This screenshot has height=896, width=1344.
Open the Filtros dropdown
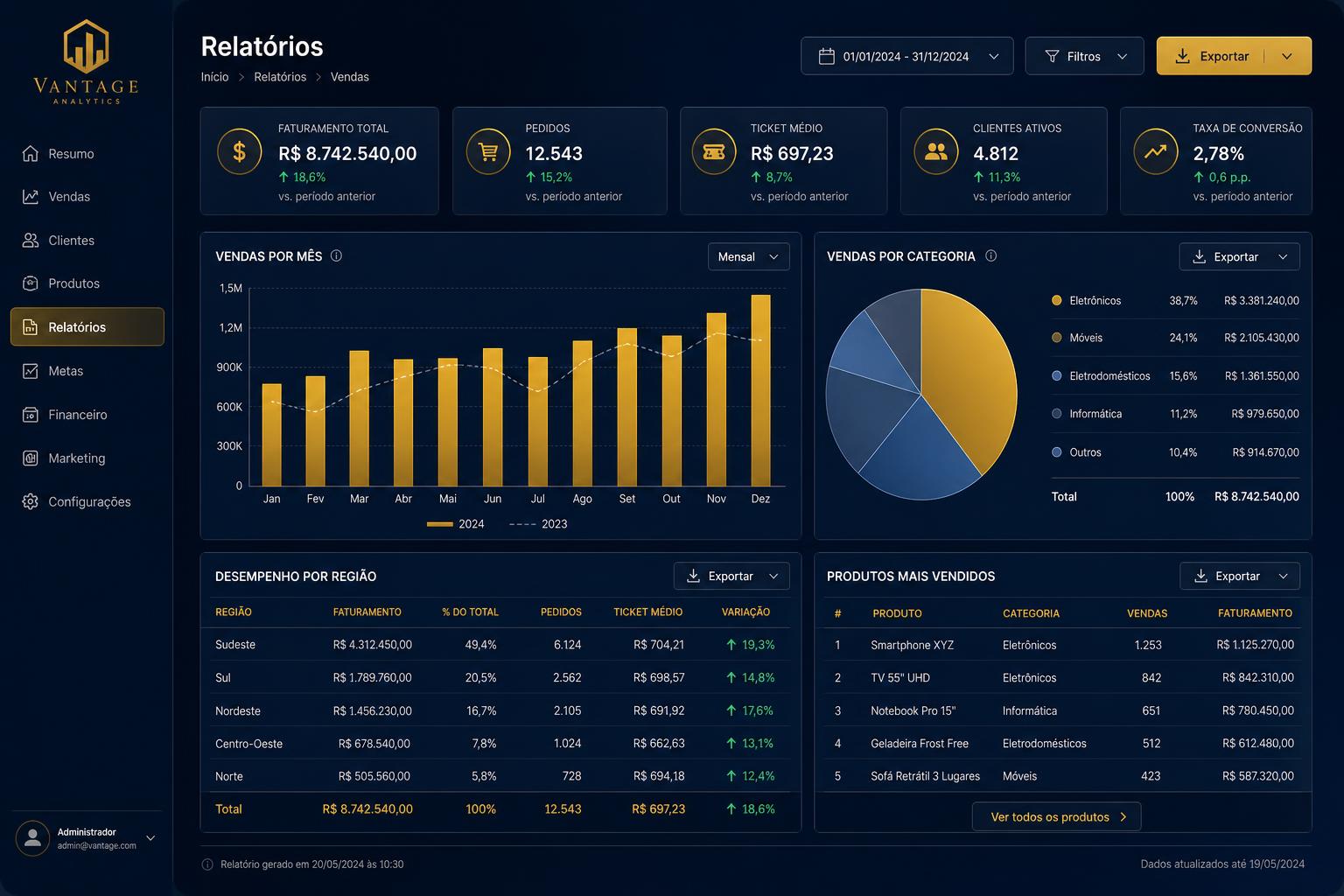coord(1084,56)
